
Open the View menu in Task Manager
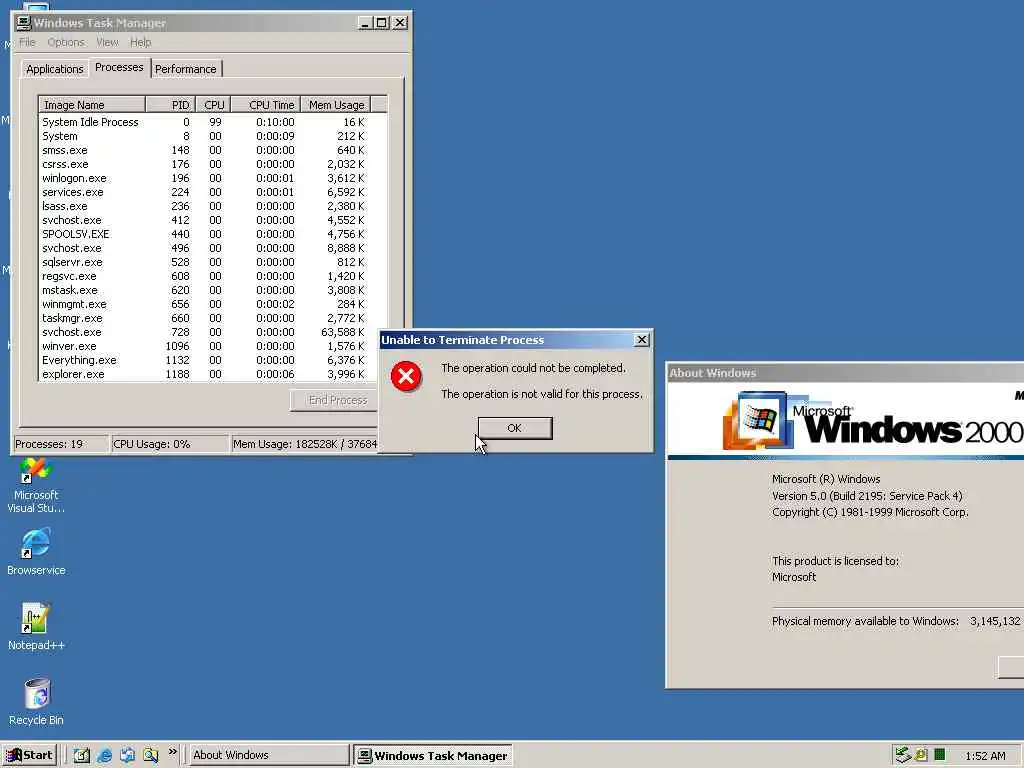(x=107, y=42)
